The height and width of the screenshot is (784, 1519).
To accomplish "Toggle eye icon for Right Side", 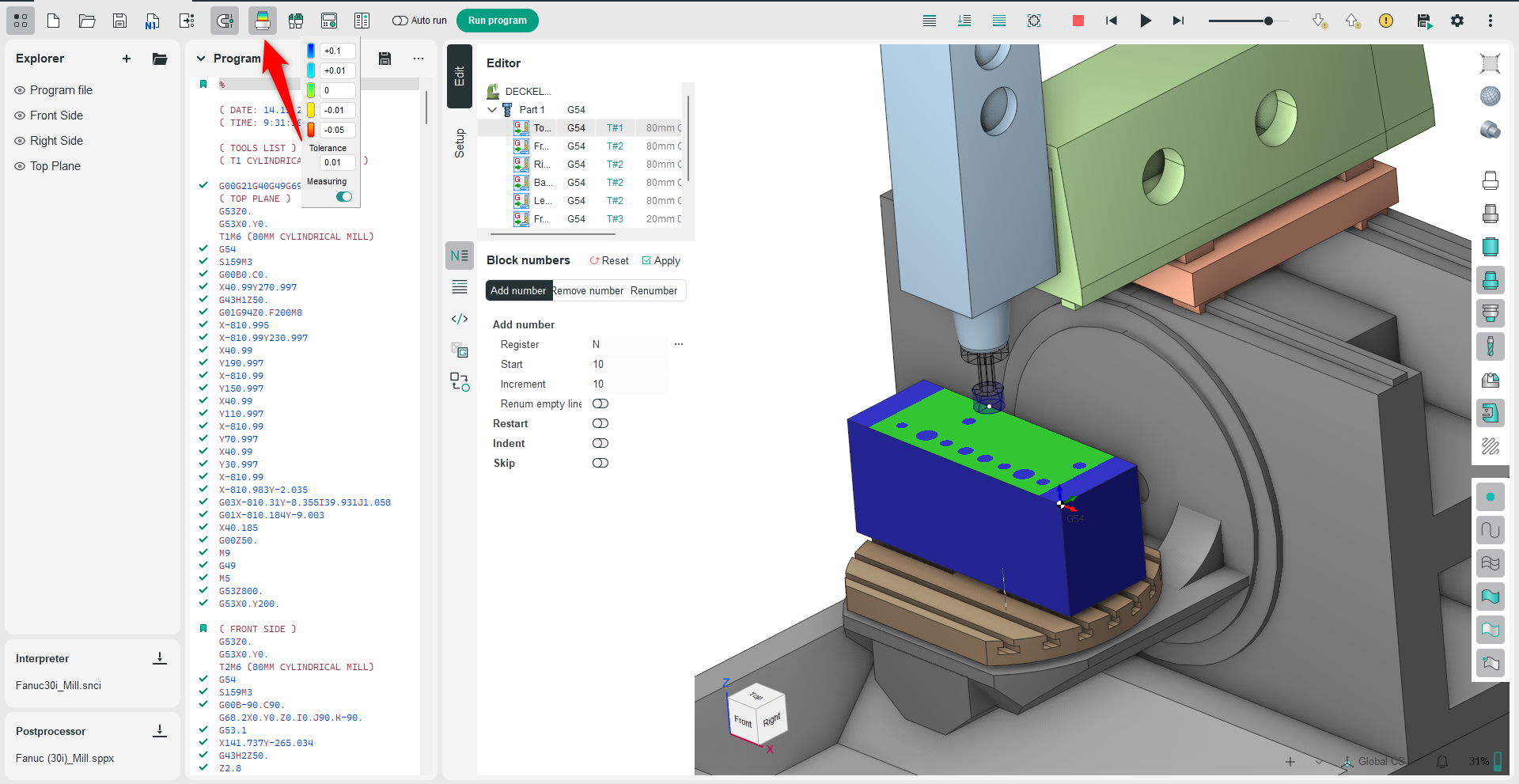I will point(20,141).
